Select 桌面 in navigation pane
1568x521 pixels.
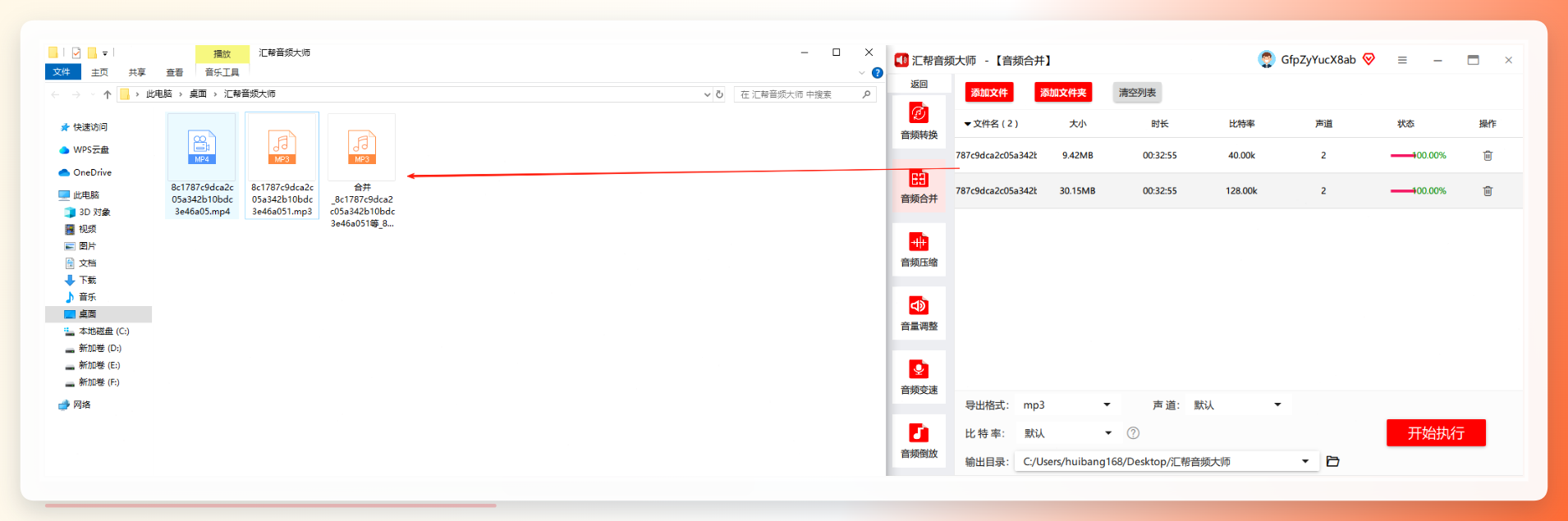click(x=99, y=314)
